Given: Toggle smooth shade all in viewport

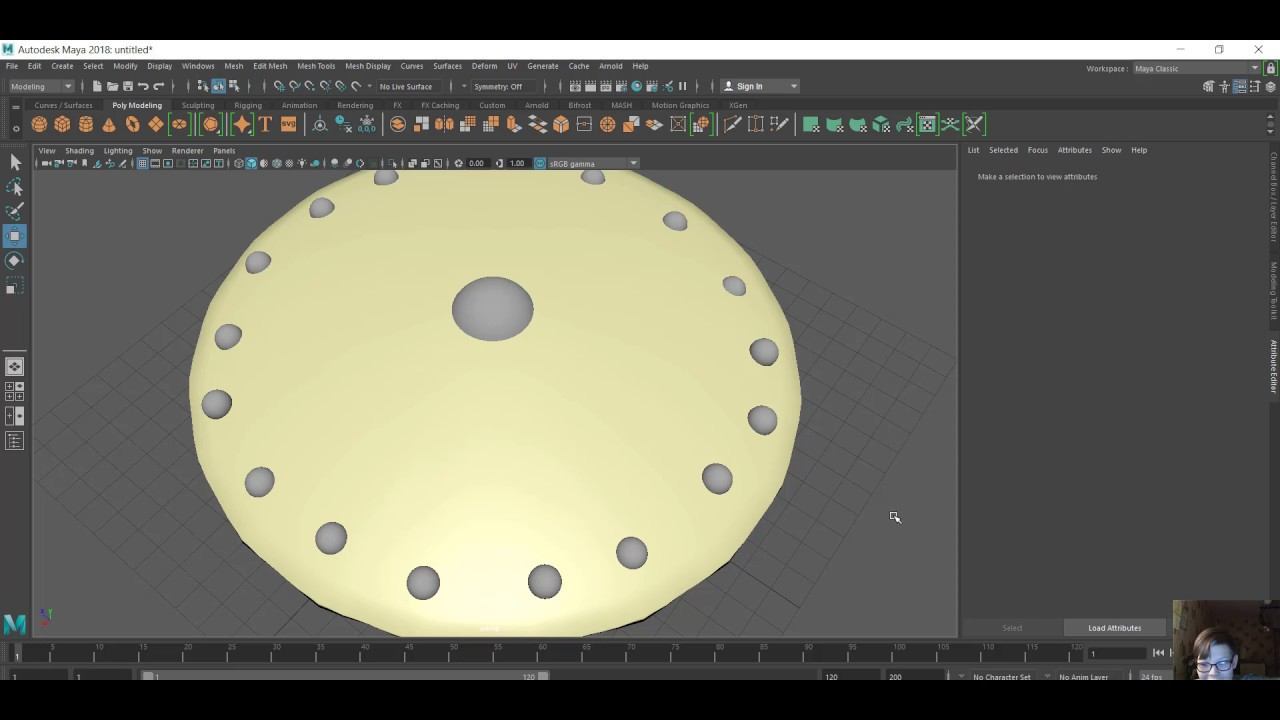Looking at the screenshot, I should tap(251, 163).
